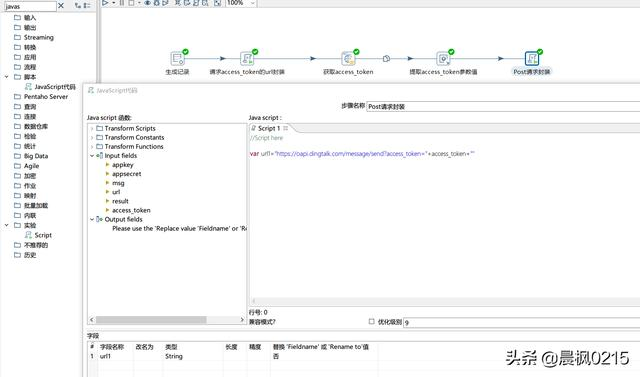Click the 'Please use the Replace value' entry

coord(179,228)
